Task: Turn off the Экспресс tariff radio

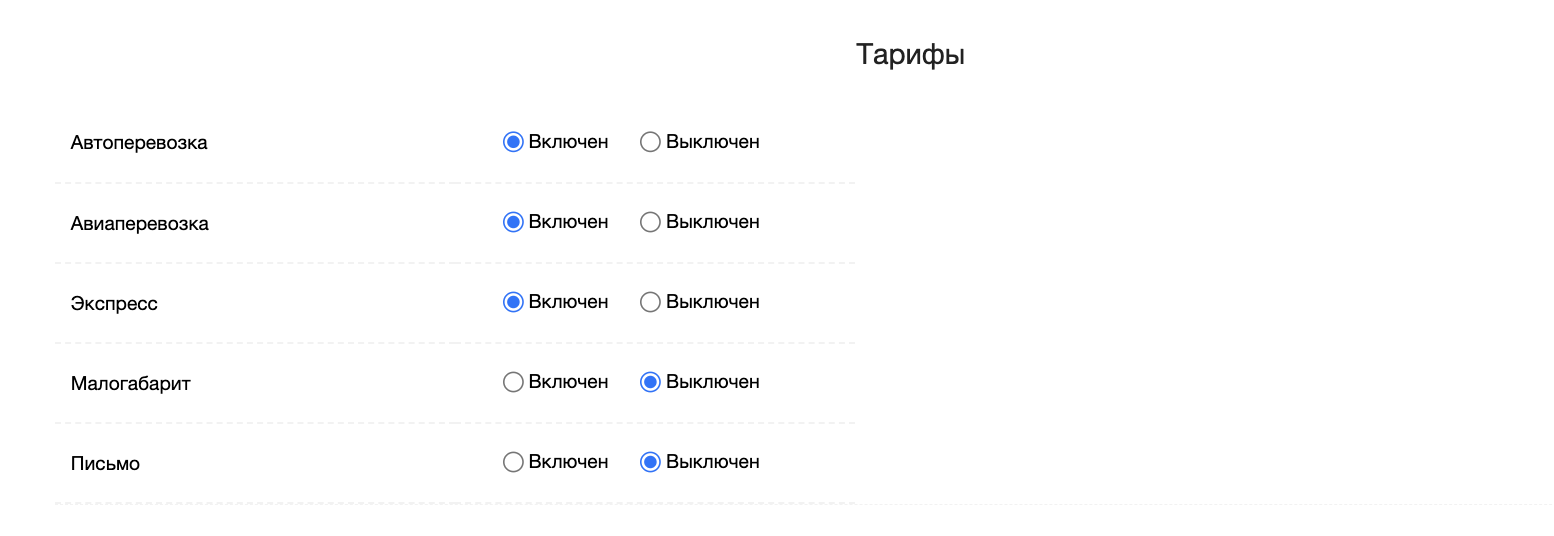Action: [650, 302]
